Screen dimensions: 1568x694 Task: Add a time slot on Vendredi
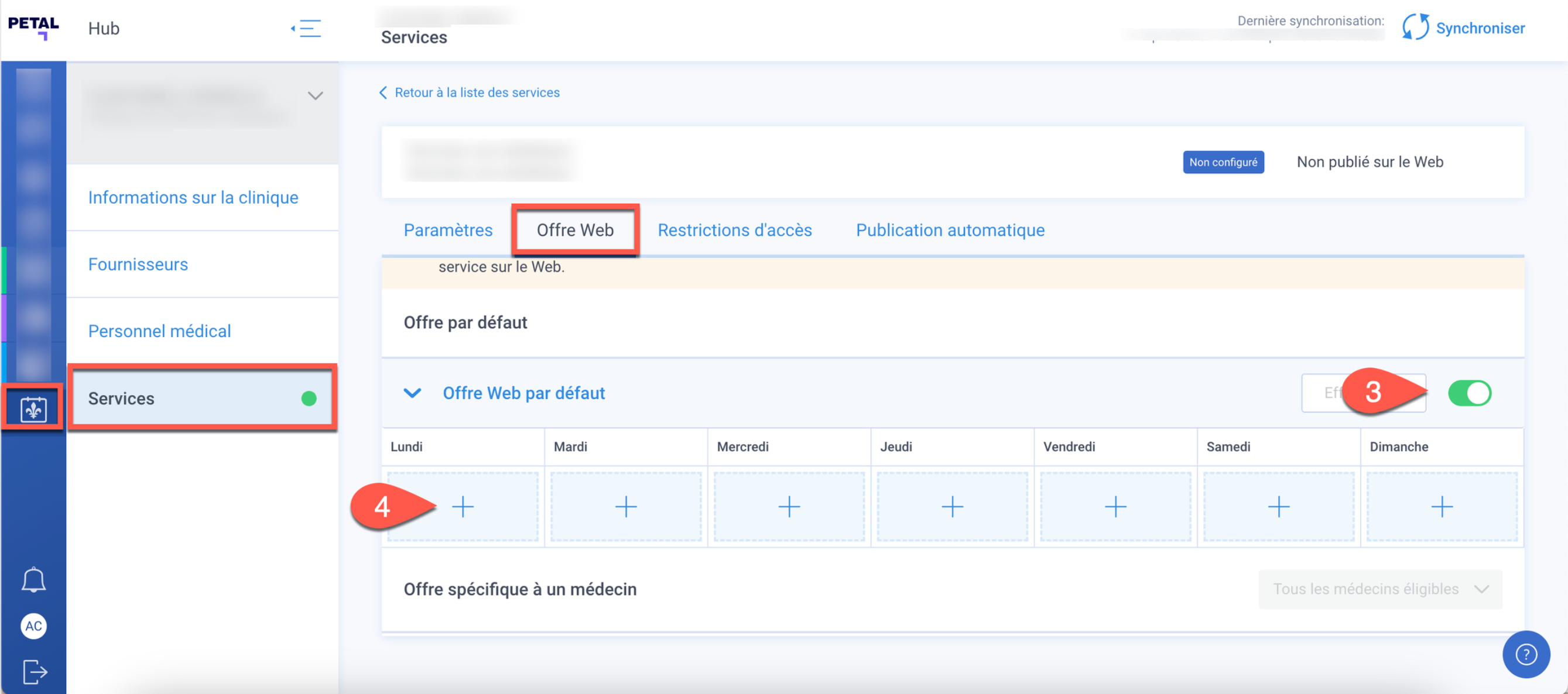coord(1115,507)
